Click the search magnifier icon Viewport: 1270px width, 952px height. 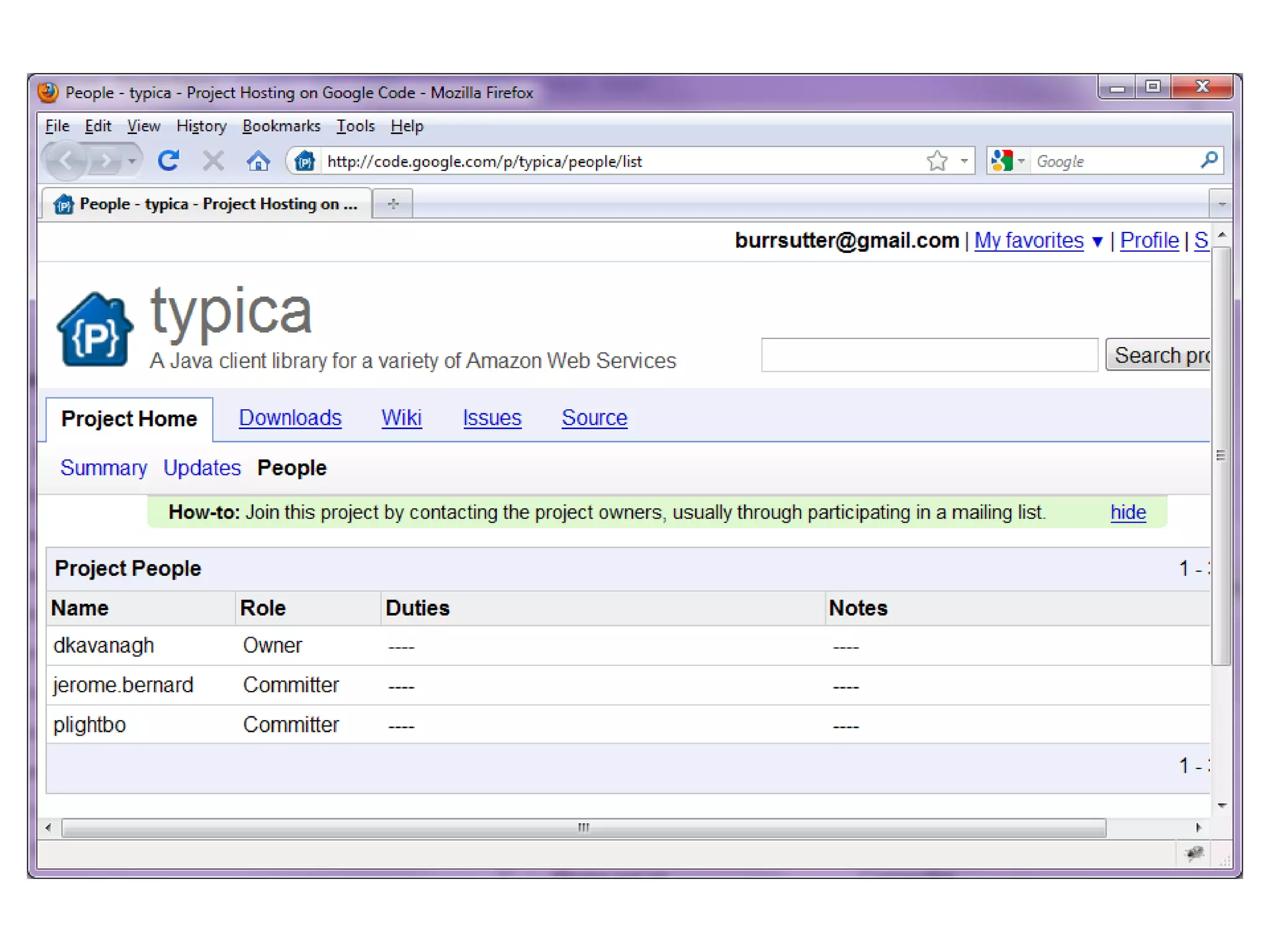[1209, 161]
